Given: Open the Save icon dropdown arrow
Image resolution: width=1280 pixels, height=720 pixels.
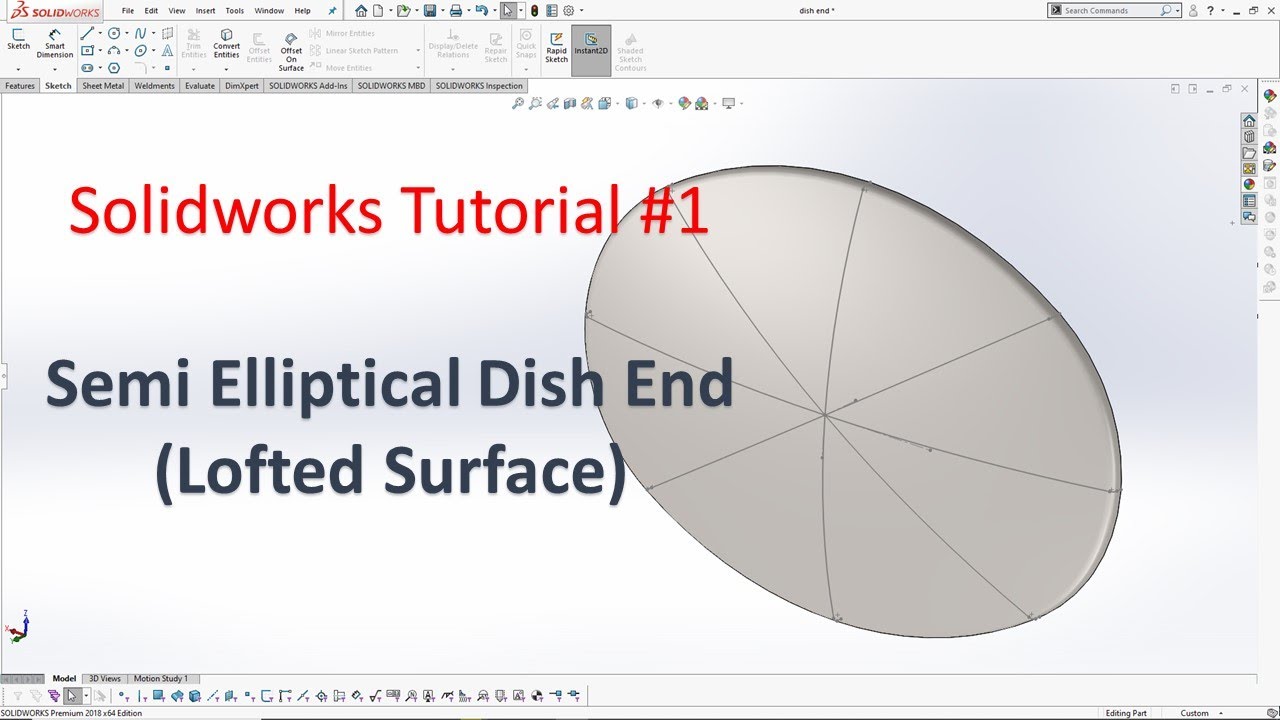Looking at the screenshot, I should 441,11.
